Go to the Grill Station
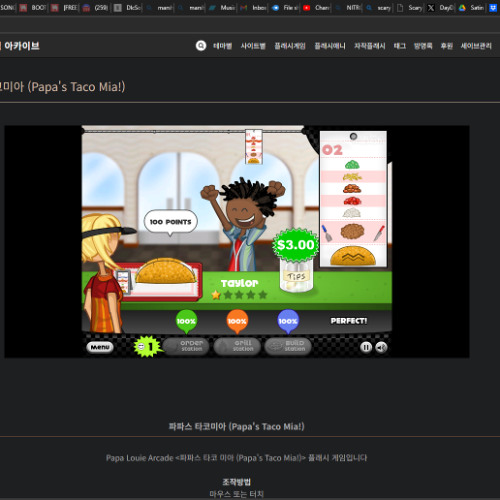The width and height of the screenshot is (500, 500). point(237,346)
